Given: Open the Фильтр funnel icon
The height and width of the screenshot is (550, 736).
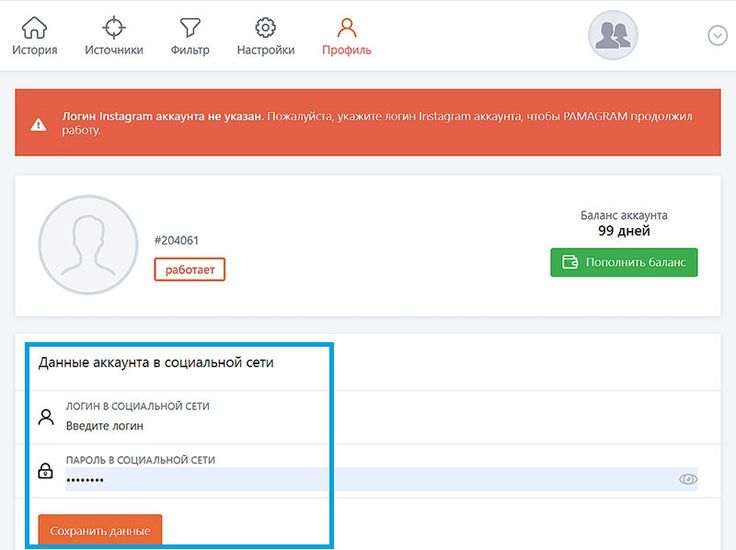Looking at the screenshot, I should (190, 28).
